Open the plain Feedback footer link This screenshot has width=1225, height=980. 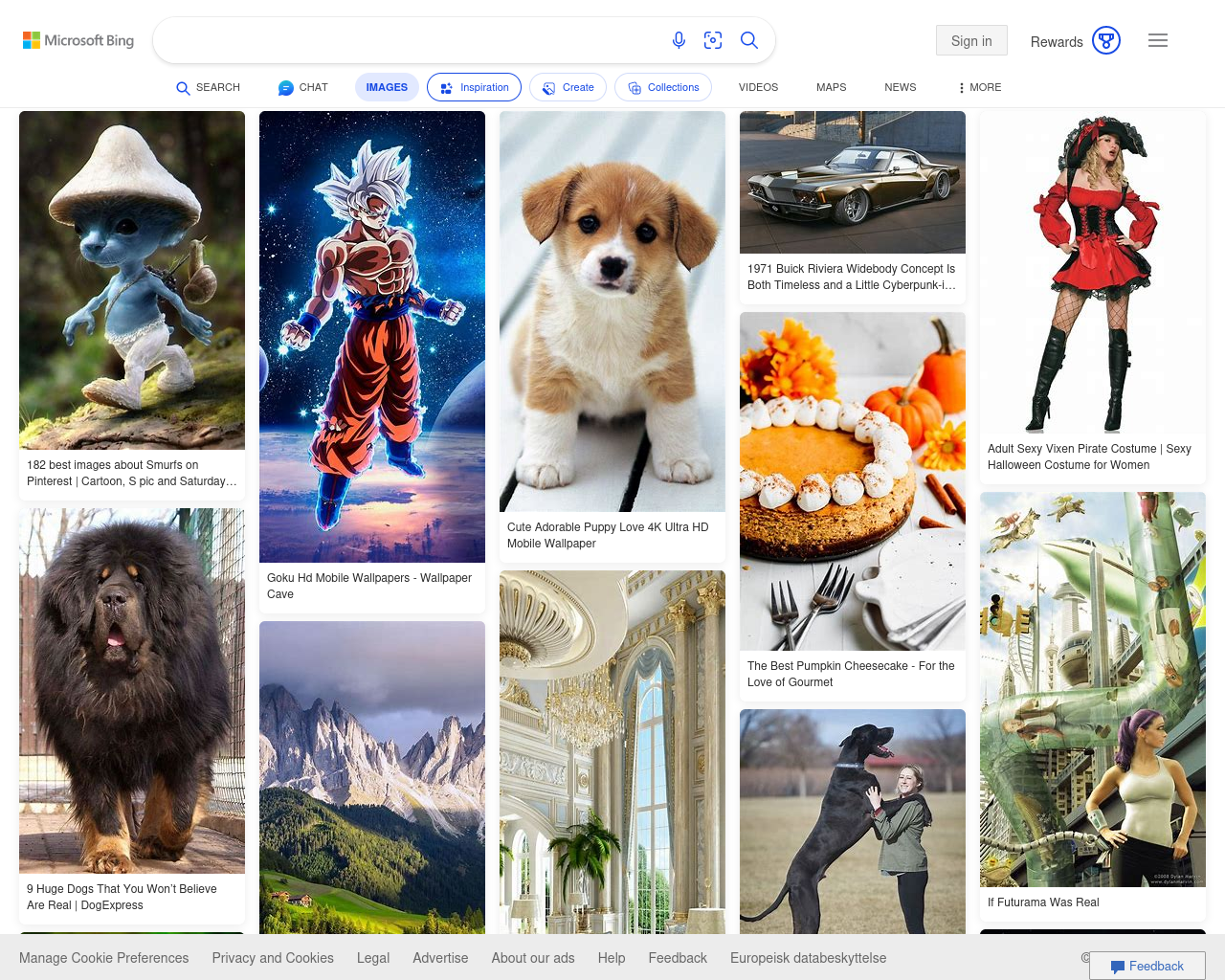(x=678, y=958)
